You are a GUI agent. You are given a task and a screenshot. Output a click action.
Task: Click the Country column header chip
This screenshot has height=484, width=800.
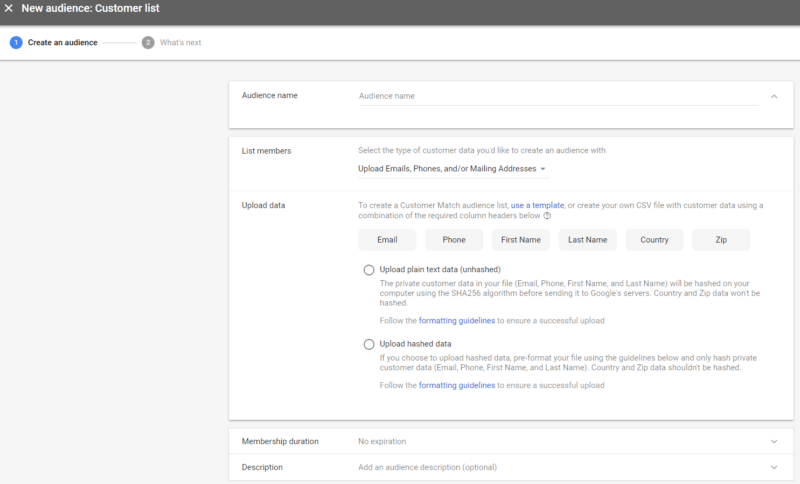click(x=654, y=240)
